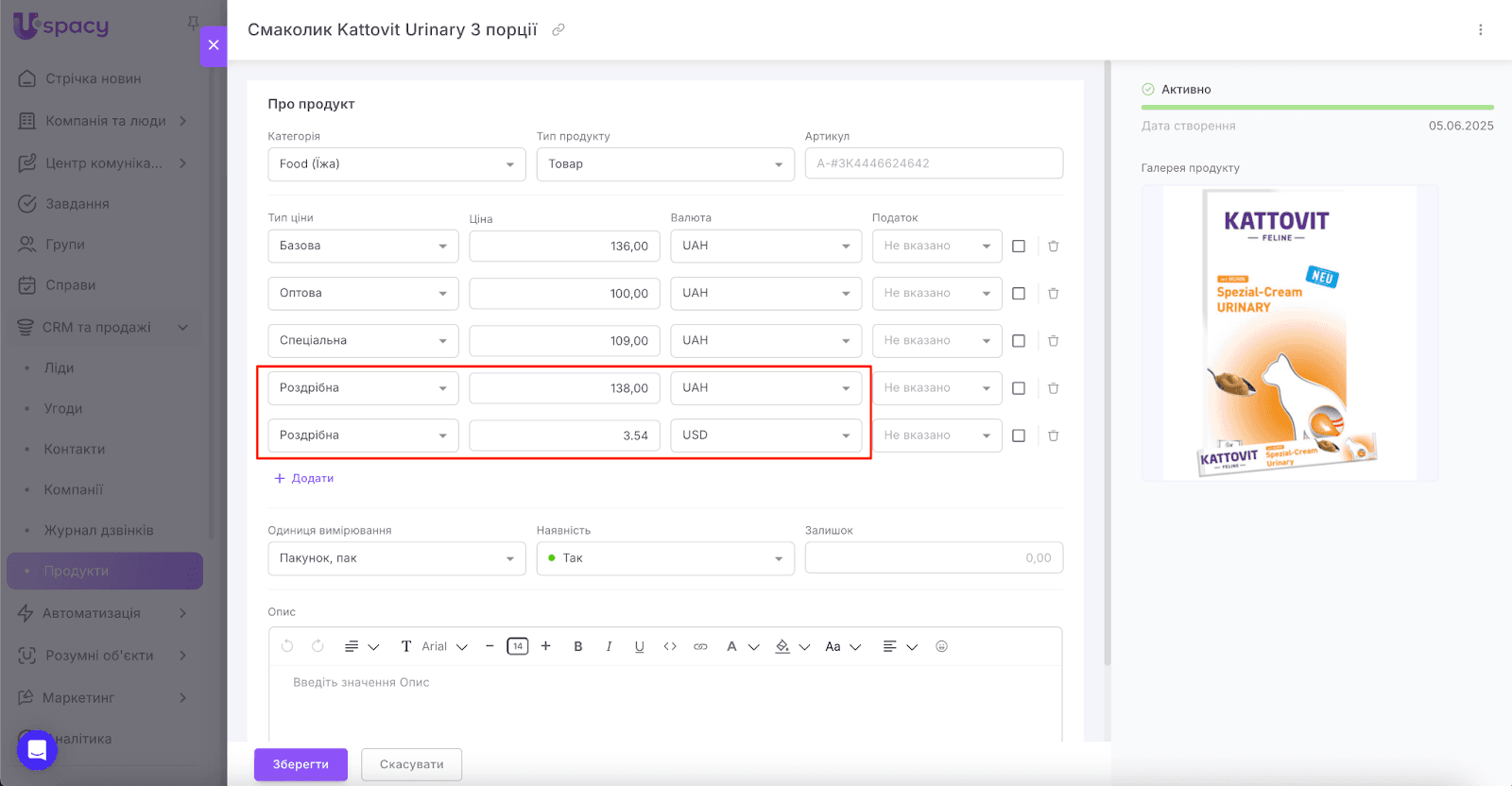Click the Артикул input field
Viewport: 1512px width, 786px height.
tap(933, 163)
